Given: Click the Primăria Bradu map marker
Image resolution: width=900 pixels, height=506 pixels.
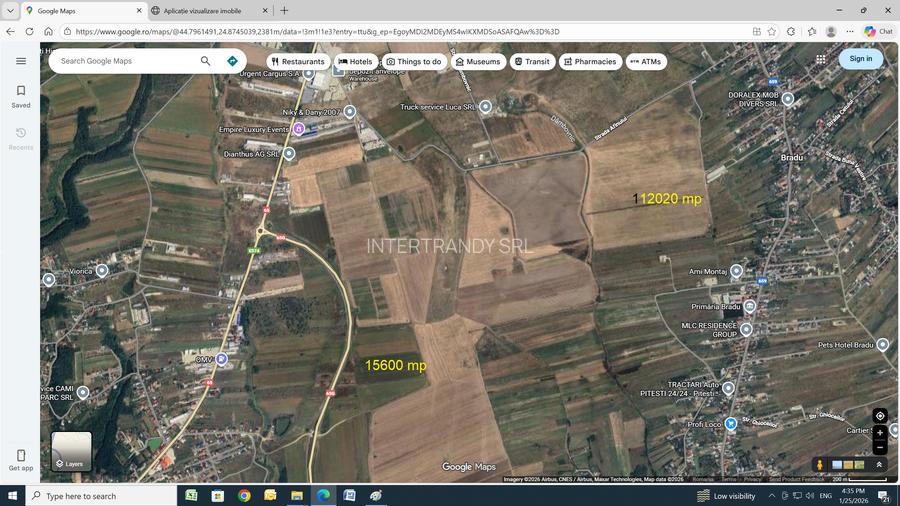Looking at the screenshot, I should [x=749, y=306].
